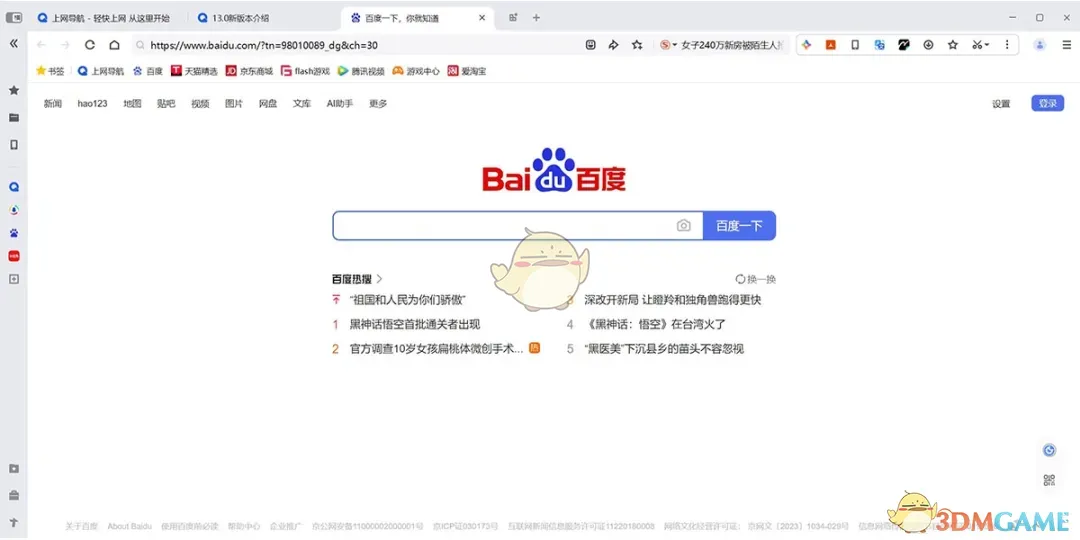Open sidebar red app icon
This screenshot has width=1080, height=540.
click(13, 256)
